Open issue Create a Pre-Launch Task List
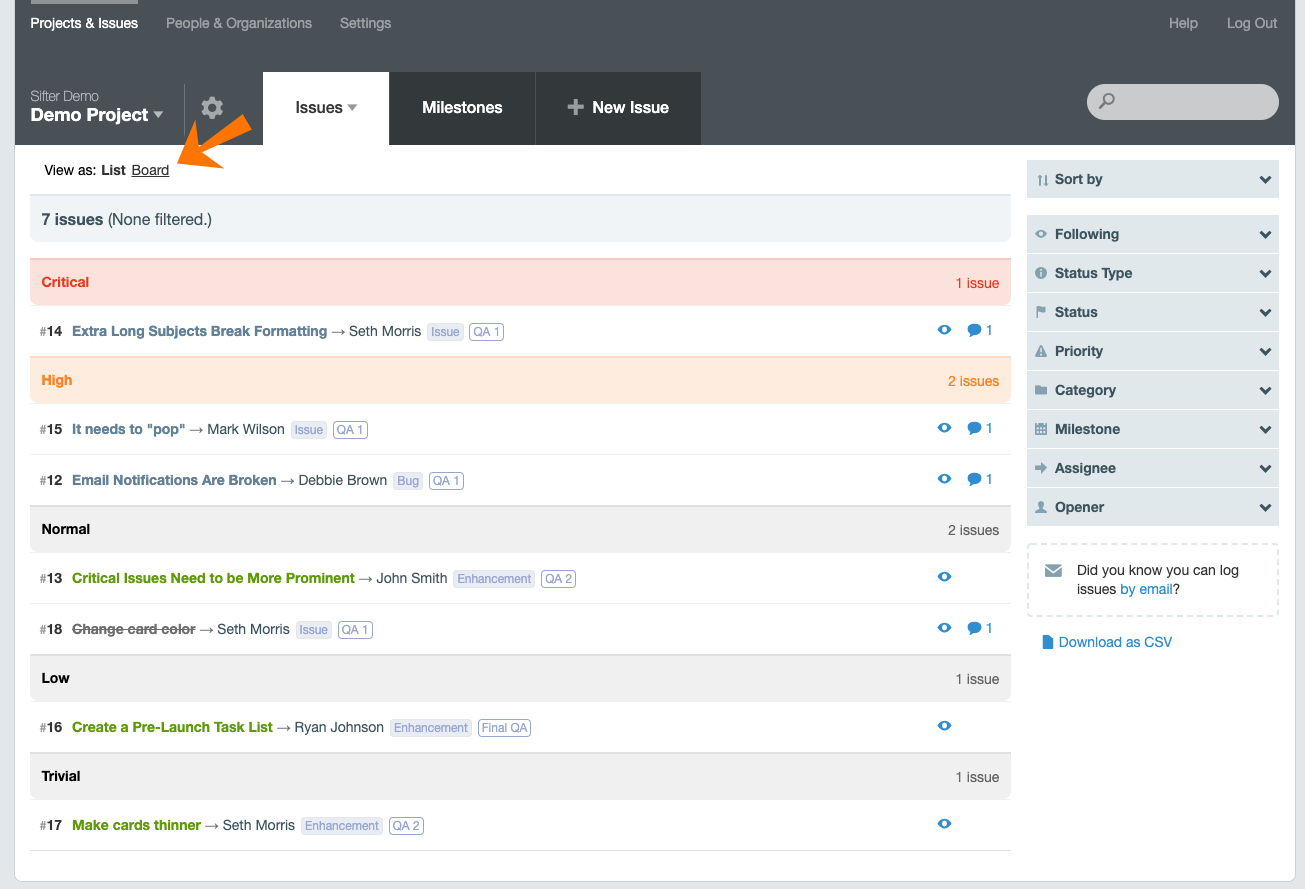This screenshot has height=889, width=1305. click(172, 727)
